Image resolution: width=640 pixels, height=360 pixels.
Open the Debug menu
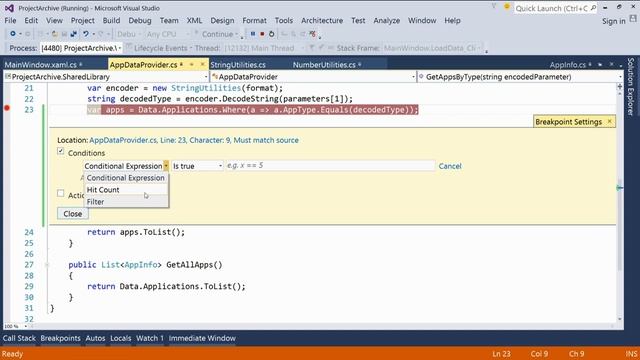pyautogui.click(x=140, y=20)
